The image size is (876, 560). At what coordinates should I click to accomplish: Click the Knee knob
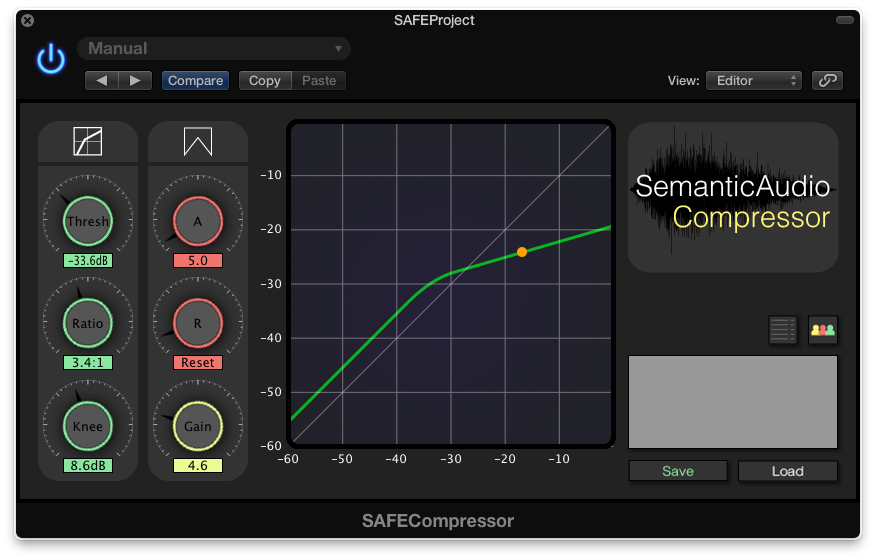point(88,426)
